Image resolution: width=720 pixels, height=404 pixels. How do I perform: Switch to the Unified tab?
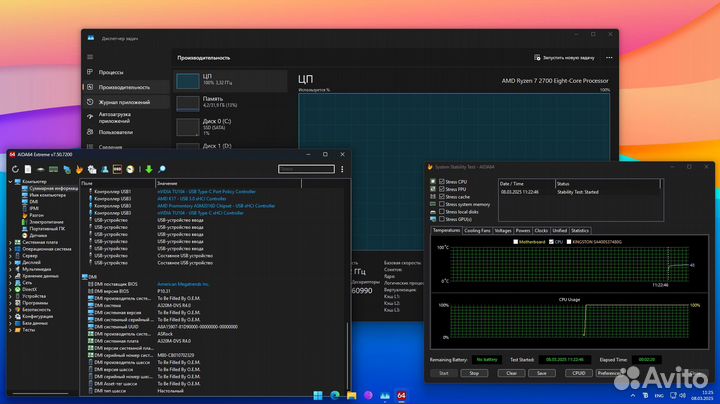tap(559, 231)
